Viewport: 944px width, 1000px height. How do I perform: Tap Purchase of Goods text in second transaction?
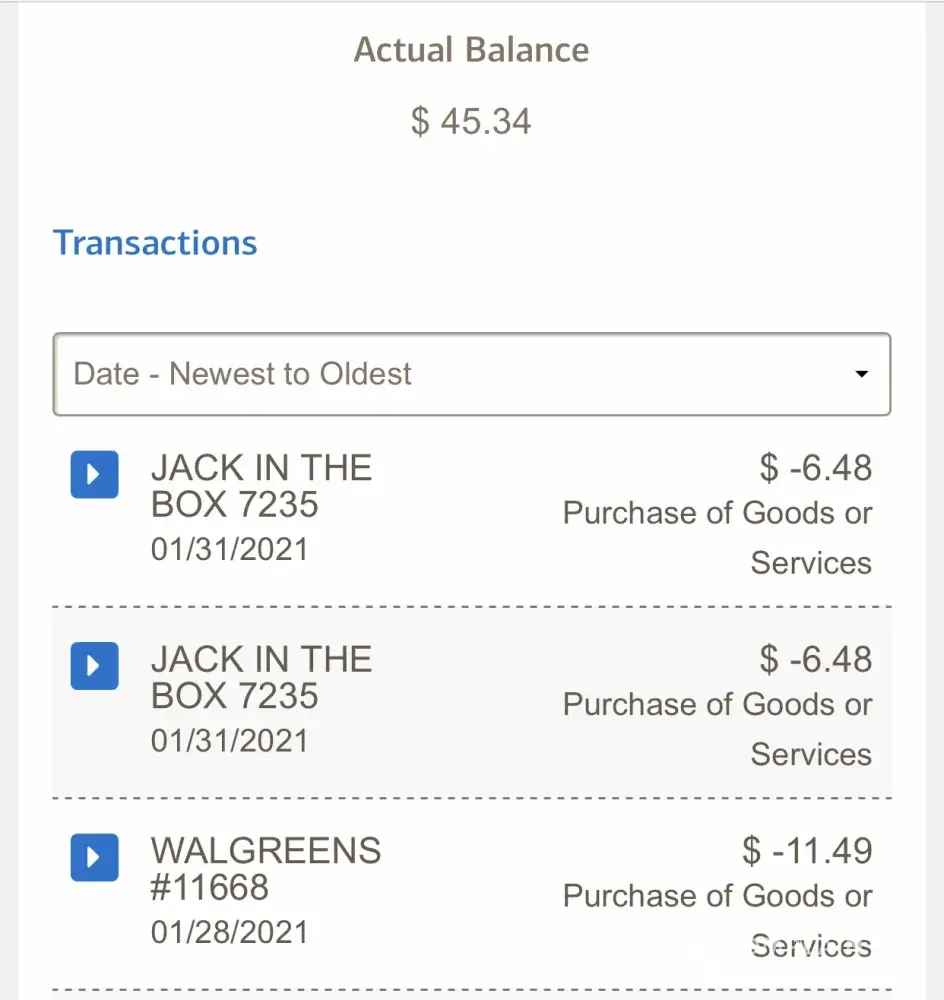point(717,704)
